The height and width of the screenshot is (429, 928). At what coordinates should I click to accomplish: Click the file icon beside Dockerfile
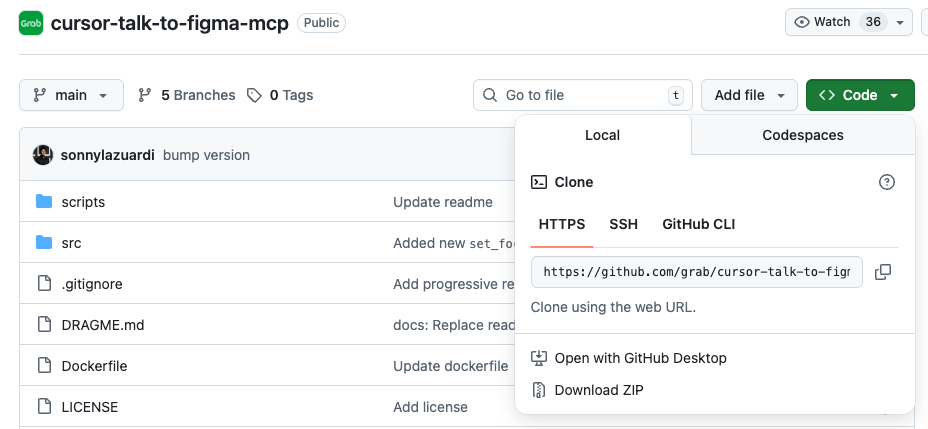click(x=44, y=366)
